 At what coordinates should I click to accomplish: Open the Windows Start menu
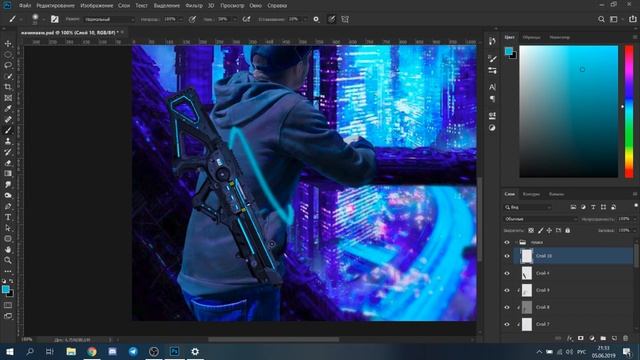tap(9, 351)
